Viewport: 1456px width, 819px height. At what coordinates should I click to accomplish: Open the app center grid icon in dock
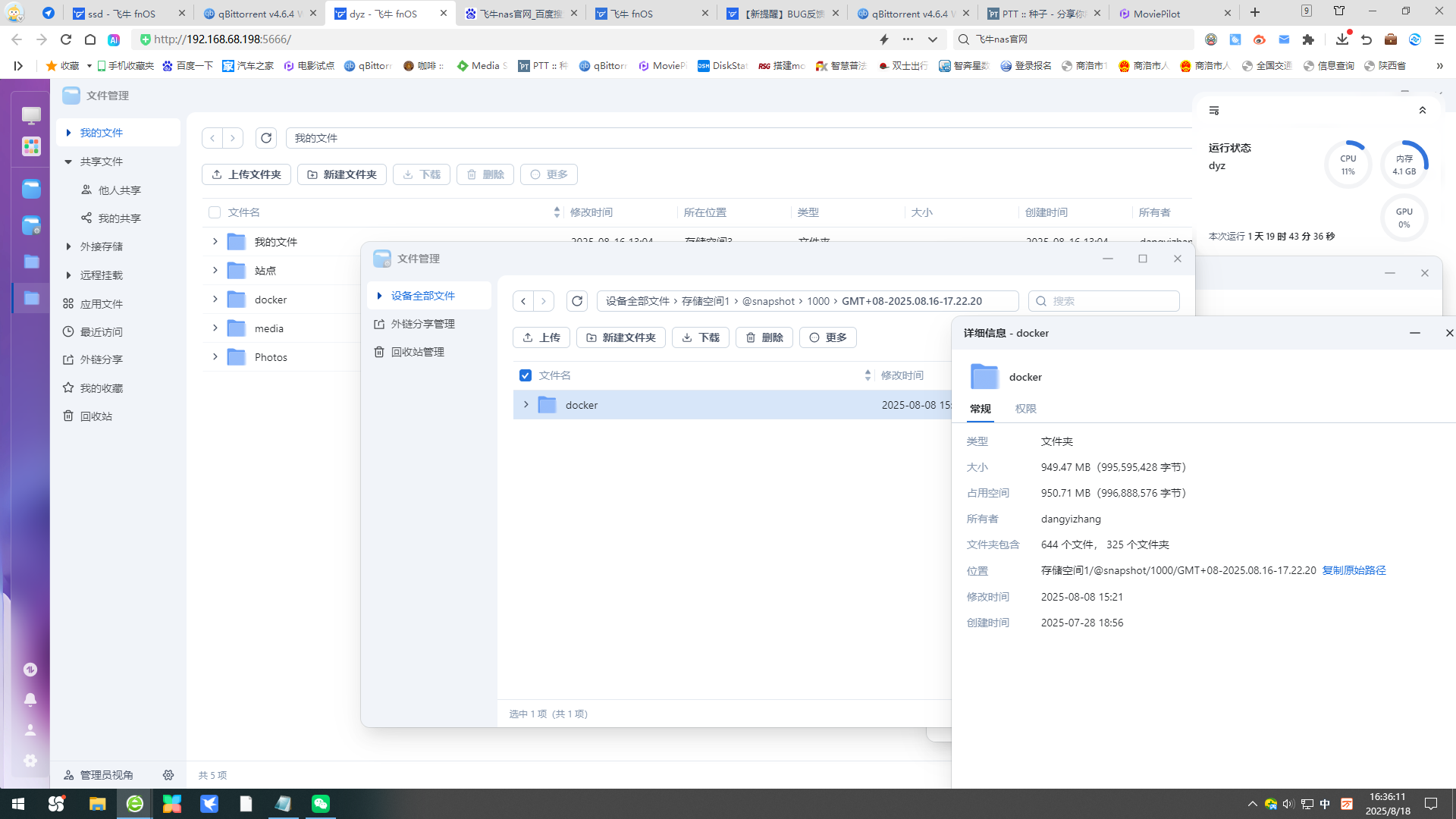click(x=31, y=146)
